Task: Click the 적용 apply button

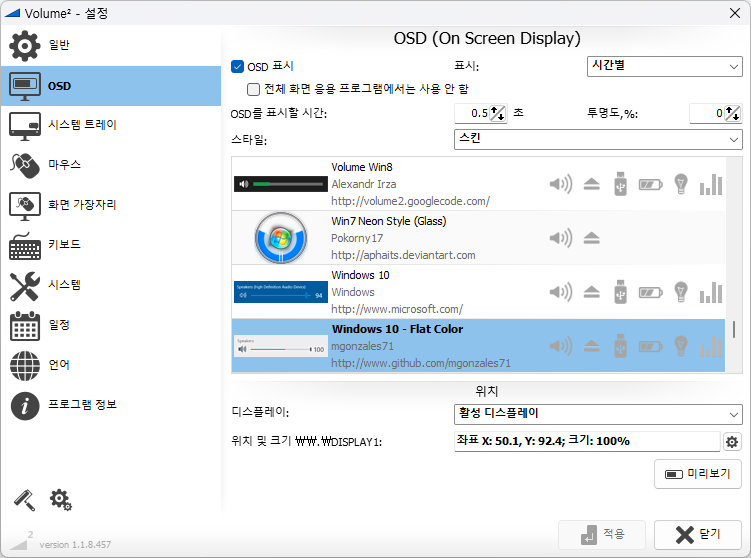Action: click(x=602, y=535)
